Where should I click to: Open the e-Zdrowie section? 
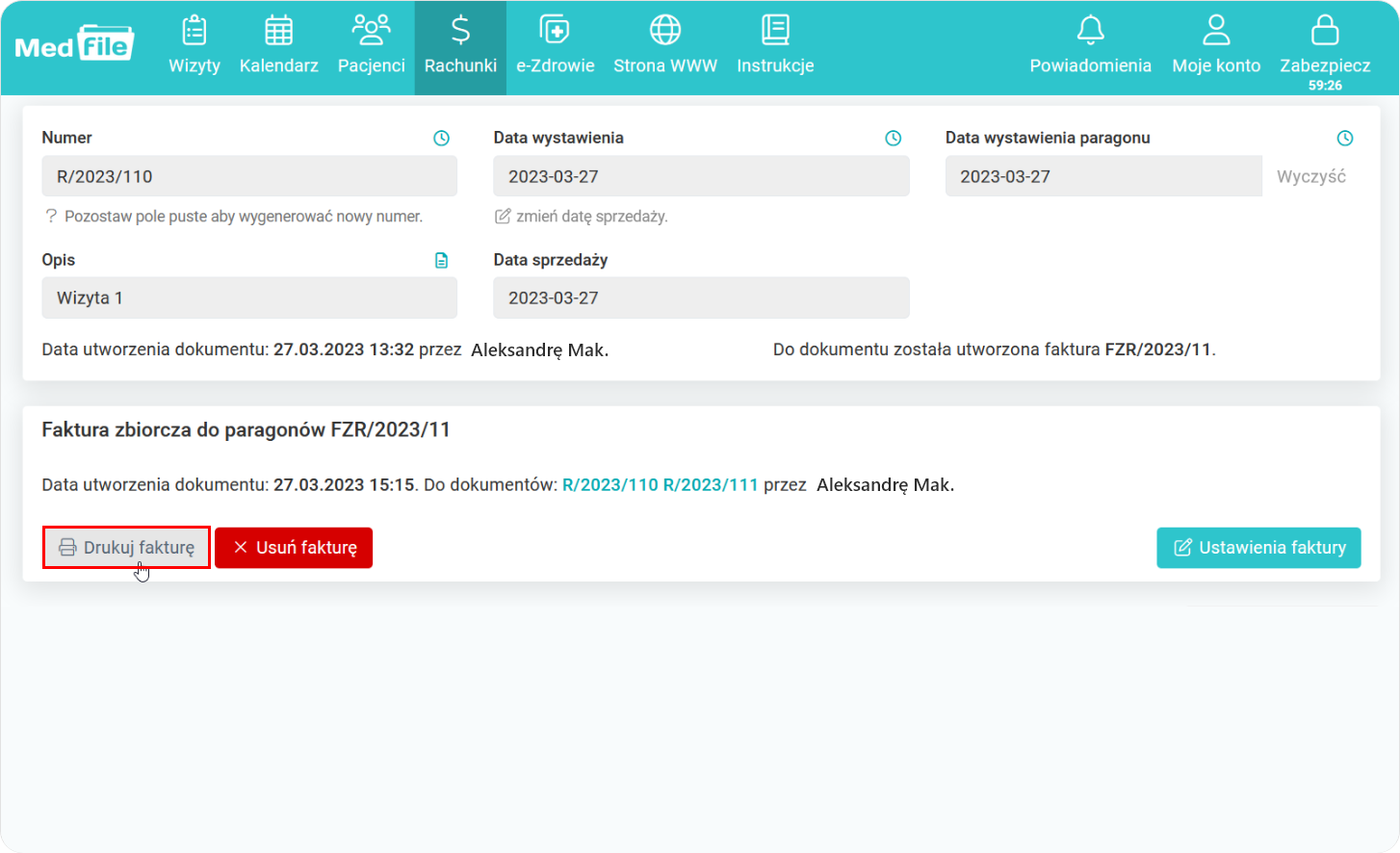(x=555, y=45)
